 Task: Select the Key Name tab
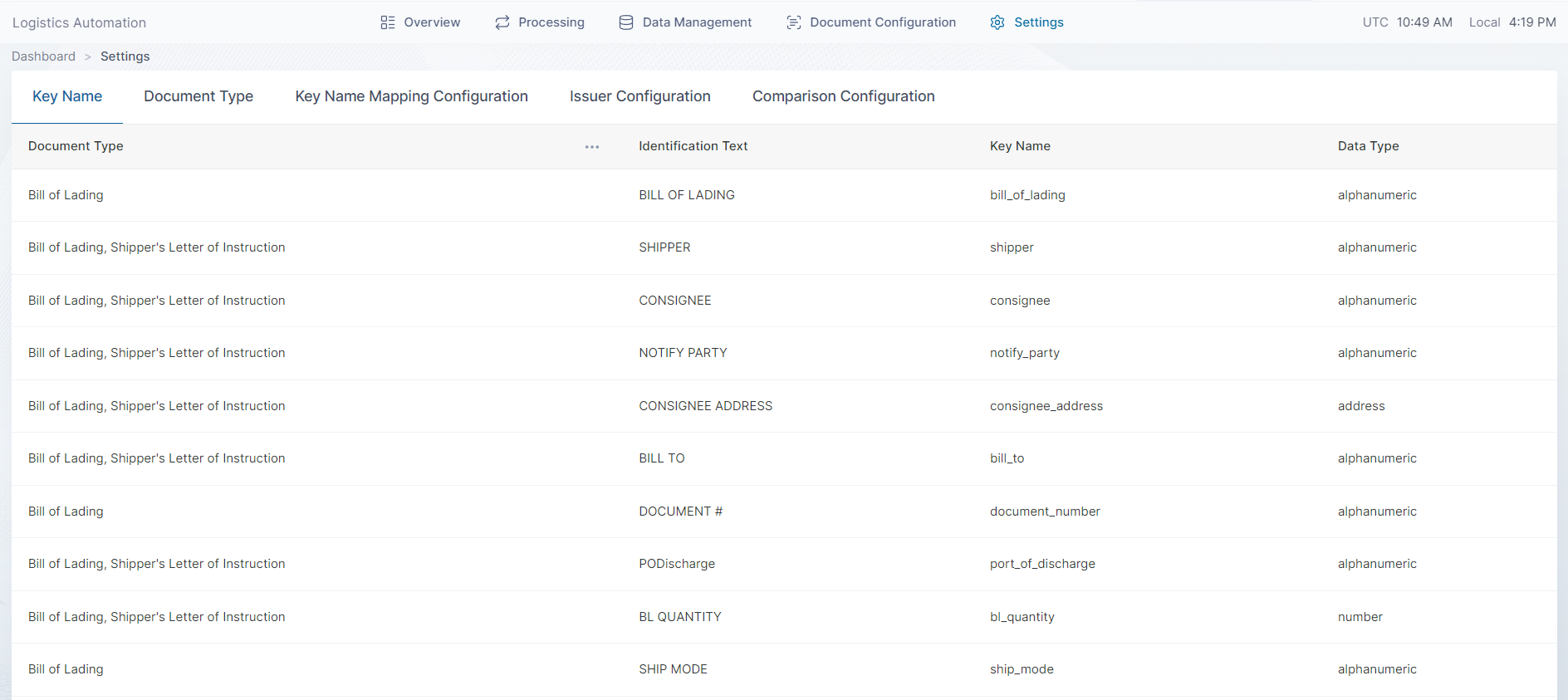pyautogui.click(x=67, y=96)
